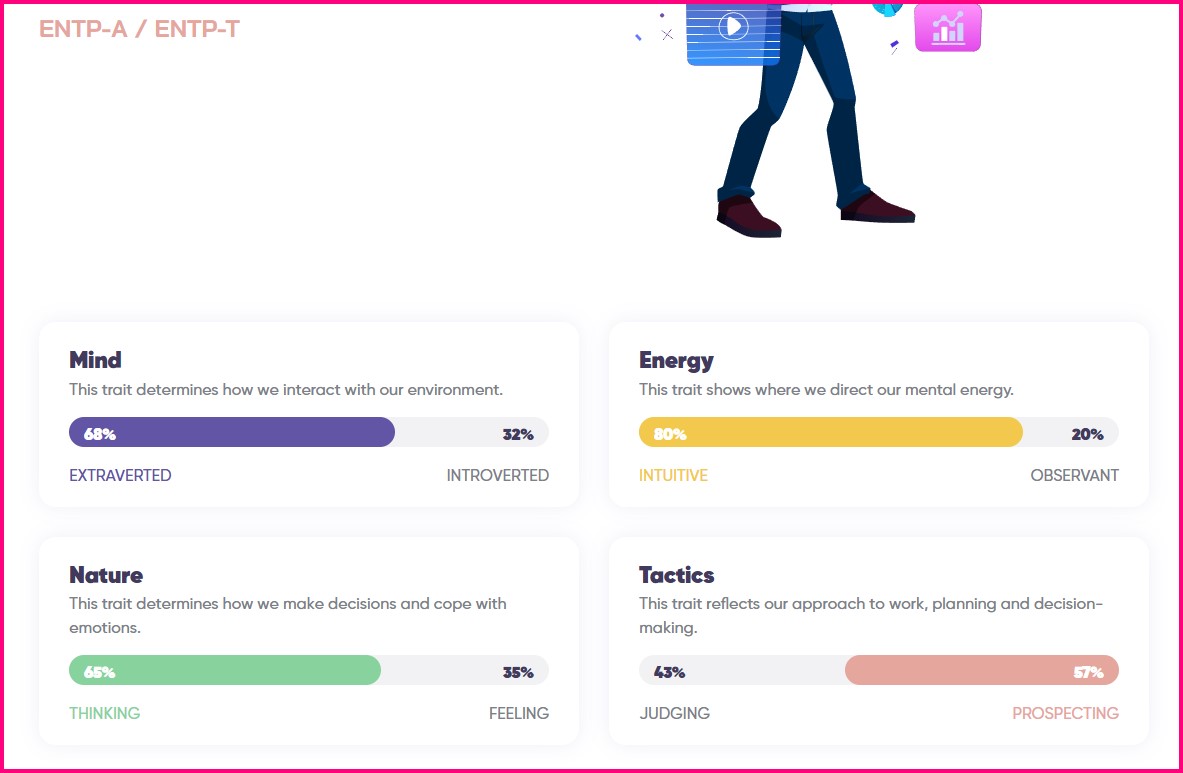Click the pink bar chart icon
Screen dimensions: 1183x773
(x=947, y=28)
